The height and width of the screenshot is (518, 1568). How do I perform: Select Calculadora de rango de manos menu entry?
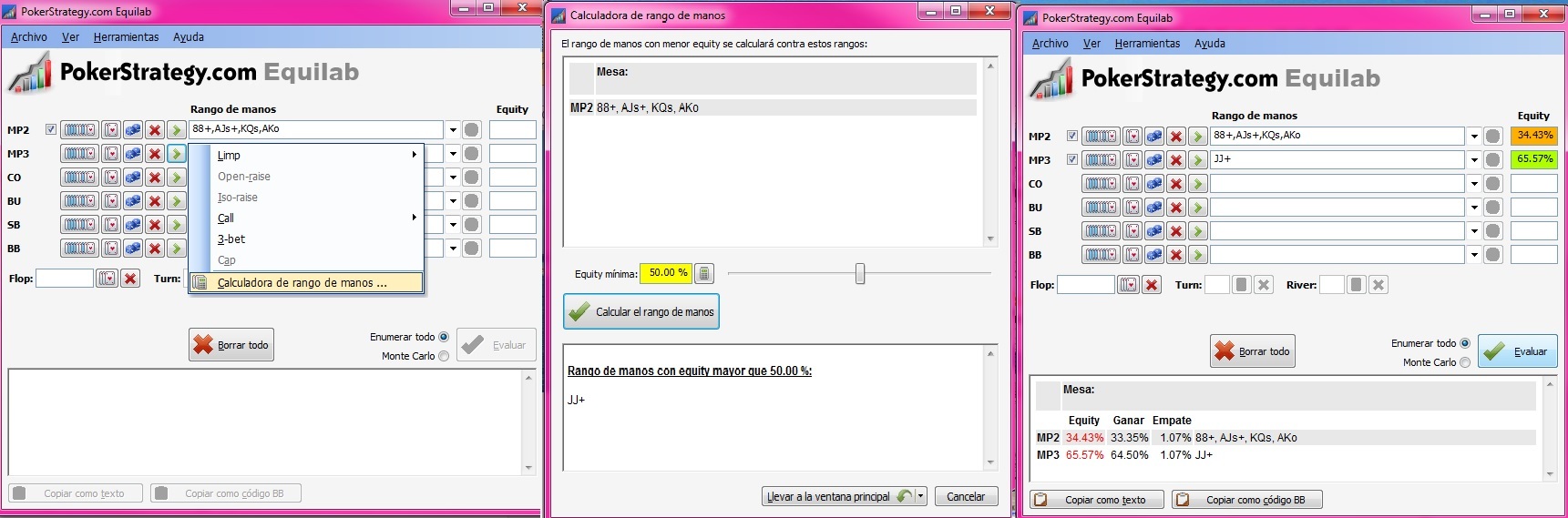click(x=305, y=283)
